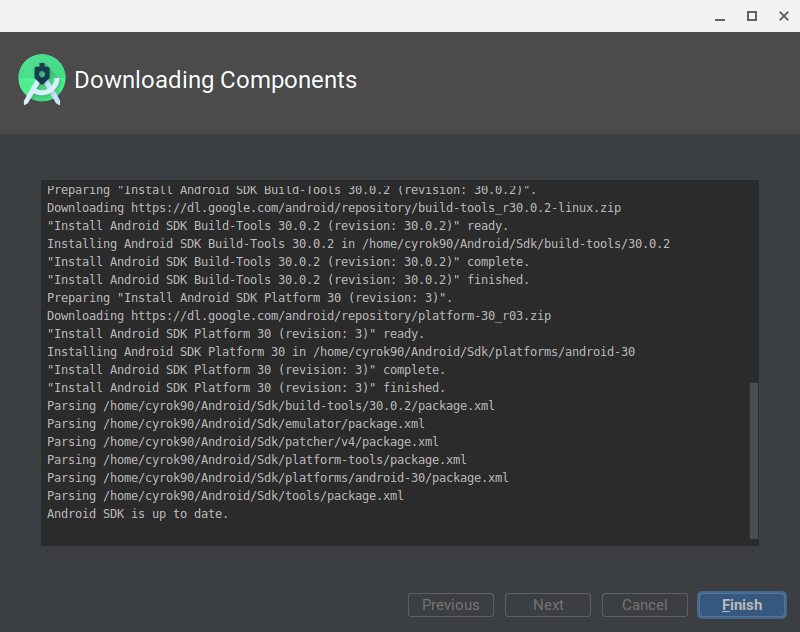Viewport: 800px width, 632px height.
Task: Click the Android Studio logo icon
Action: coord(42,80)
